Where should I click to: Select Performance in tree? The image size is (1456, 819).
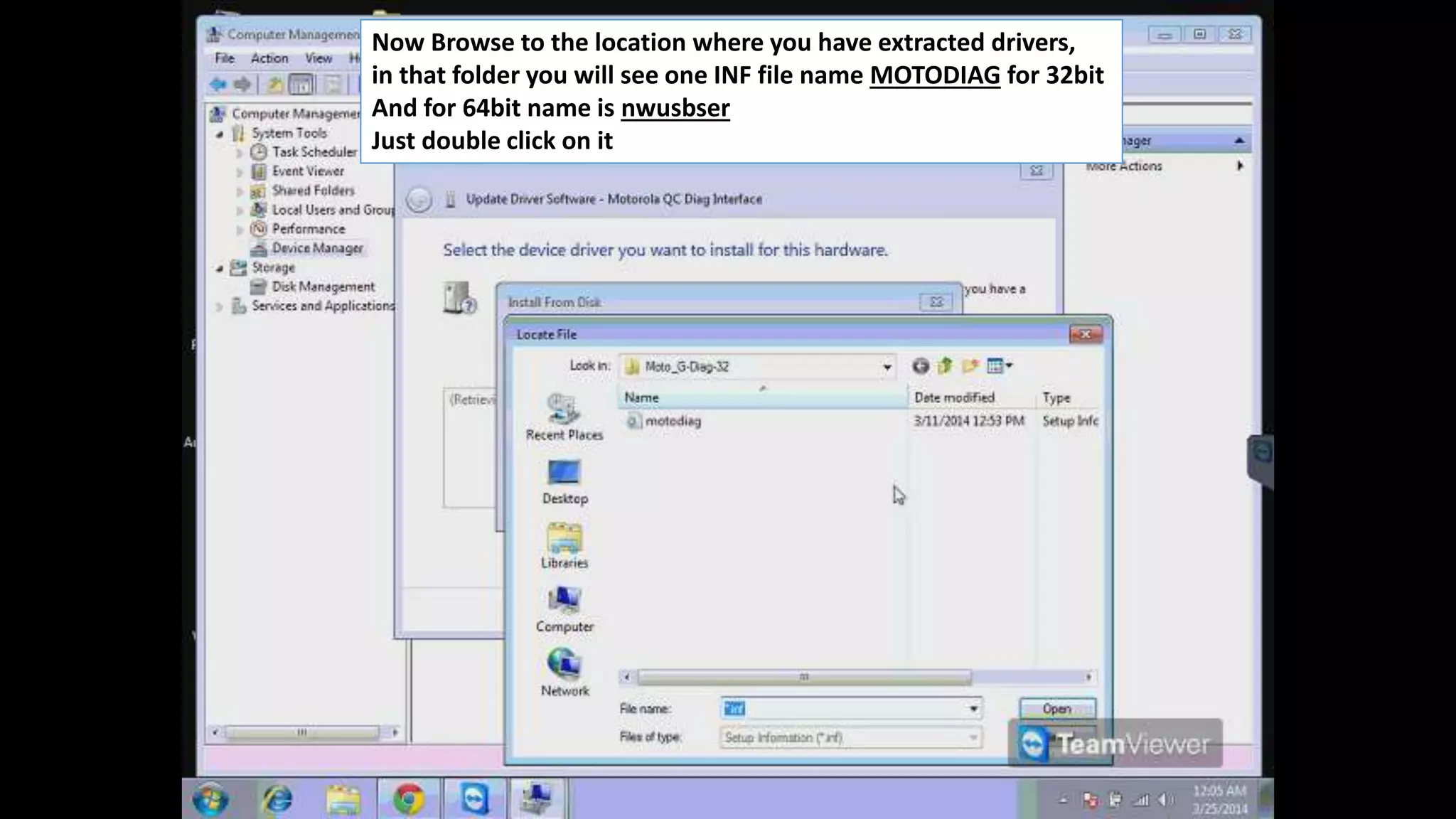tap(309, 229)
